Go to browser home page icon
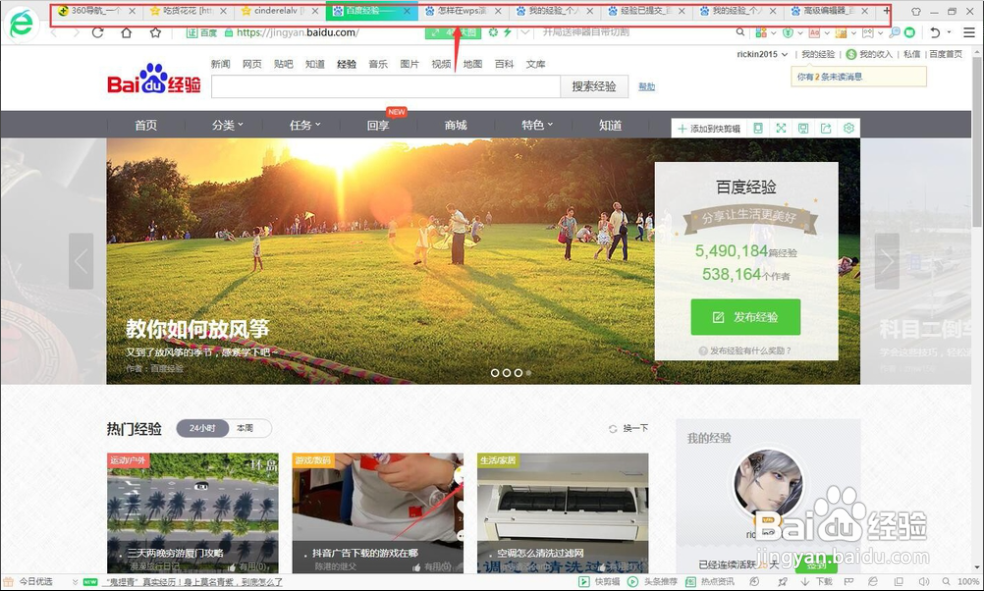Screen dimensions: 984x591 tap(126, 32)
